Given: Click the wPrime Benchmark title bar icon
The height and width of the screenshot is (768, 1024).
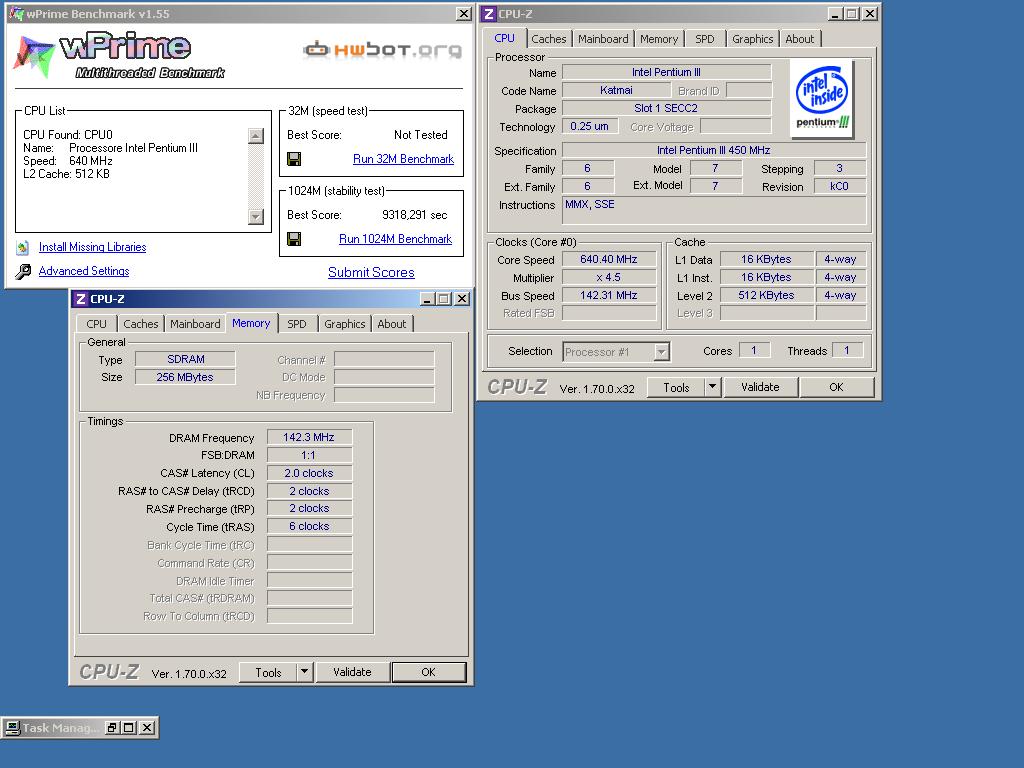Looking at the screenshot, I should (x=16, y=14).
